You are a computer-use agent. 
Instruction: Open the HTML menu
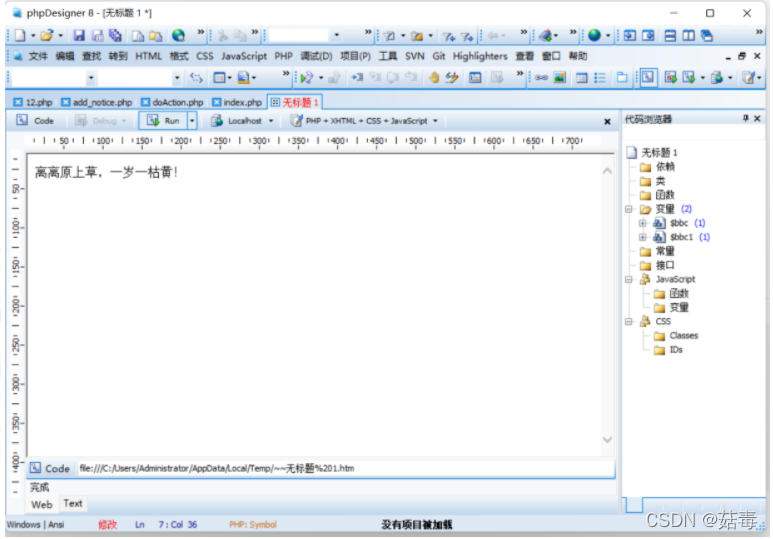click(x=148, y=56)
